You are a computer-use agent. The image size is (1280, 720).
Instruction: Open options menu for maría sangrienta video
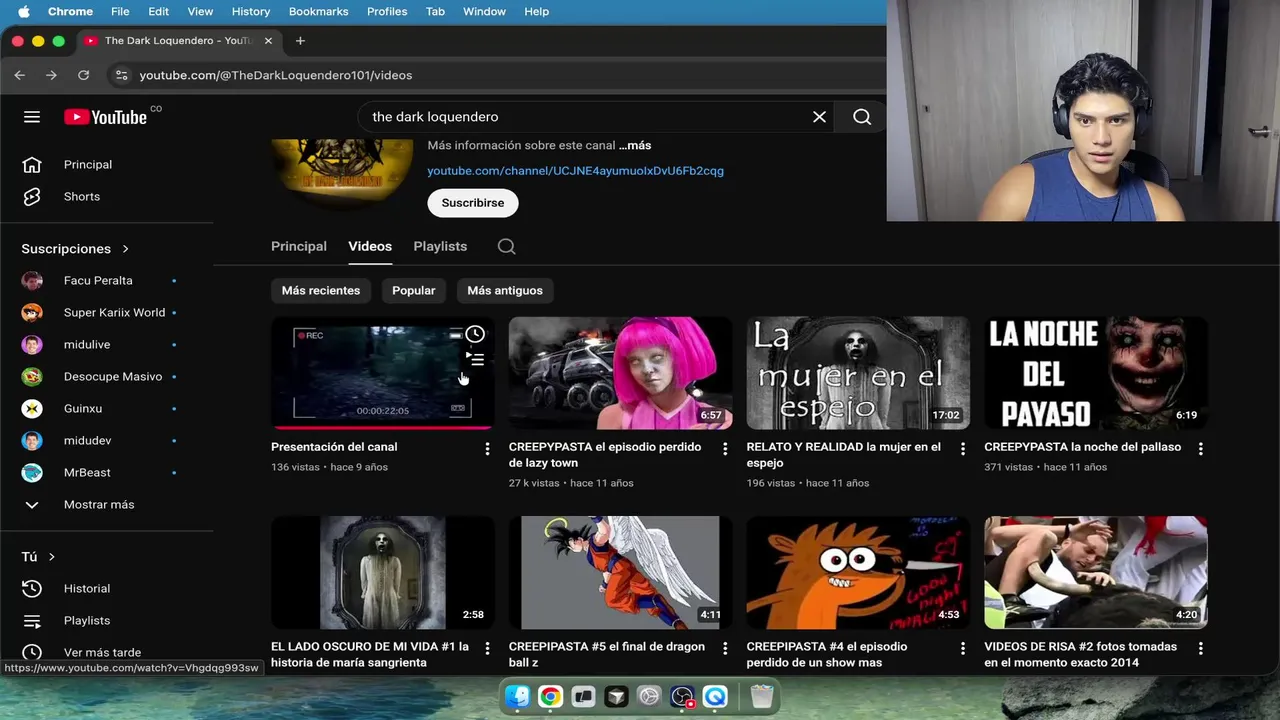click(x=487, y=649)
